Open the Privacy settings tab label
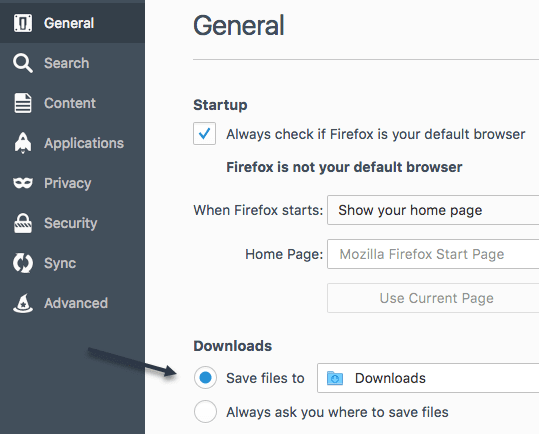 [68, 183]
